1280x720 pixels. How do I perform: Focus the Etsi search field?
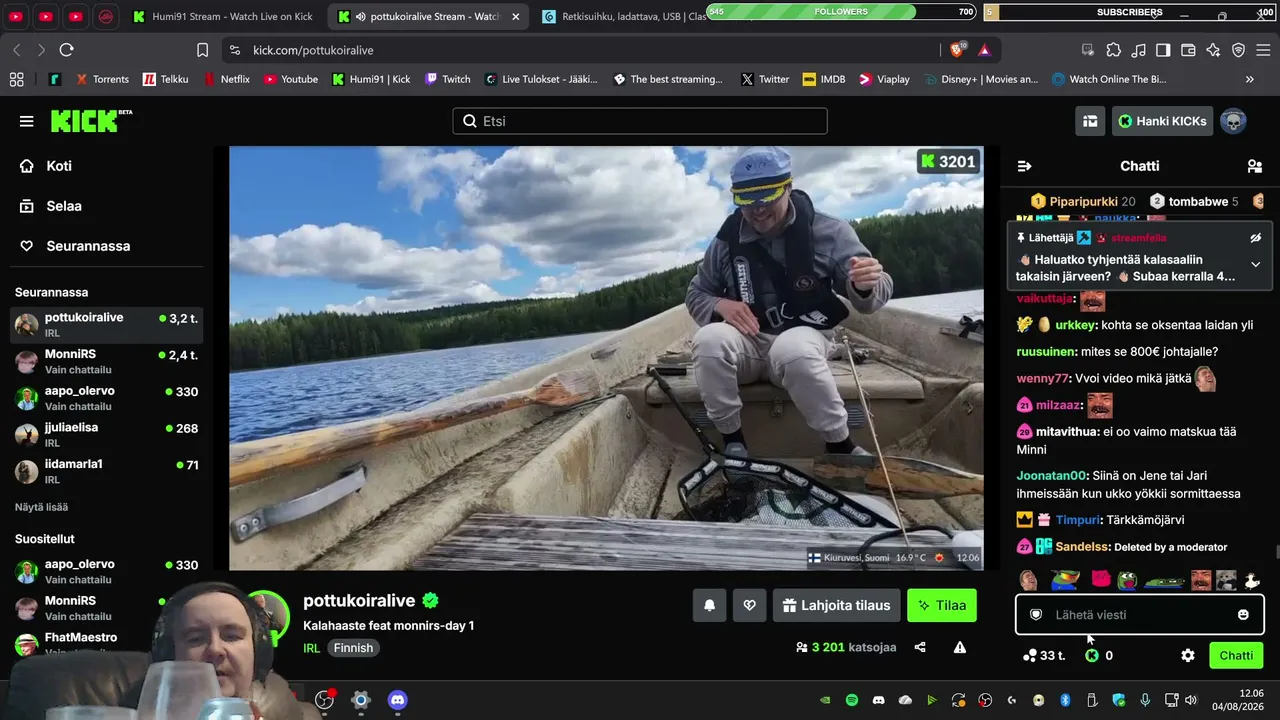tap(640, 121)
